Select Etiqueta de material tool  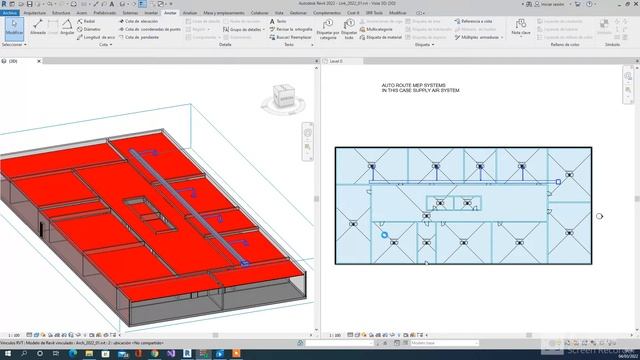tap(381, 37)
